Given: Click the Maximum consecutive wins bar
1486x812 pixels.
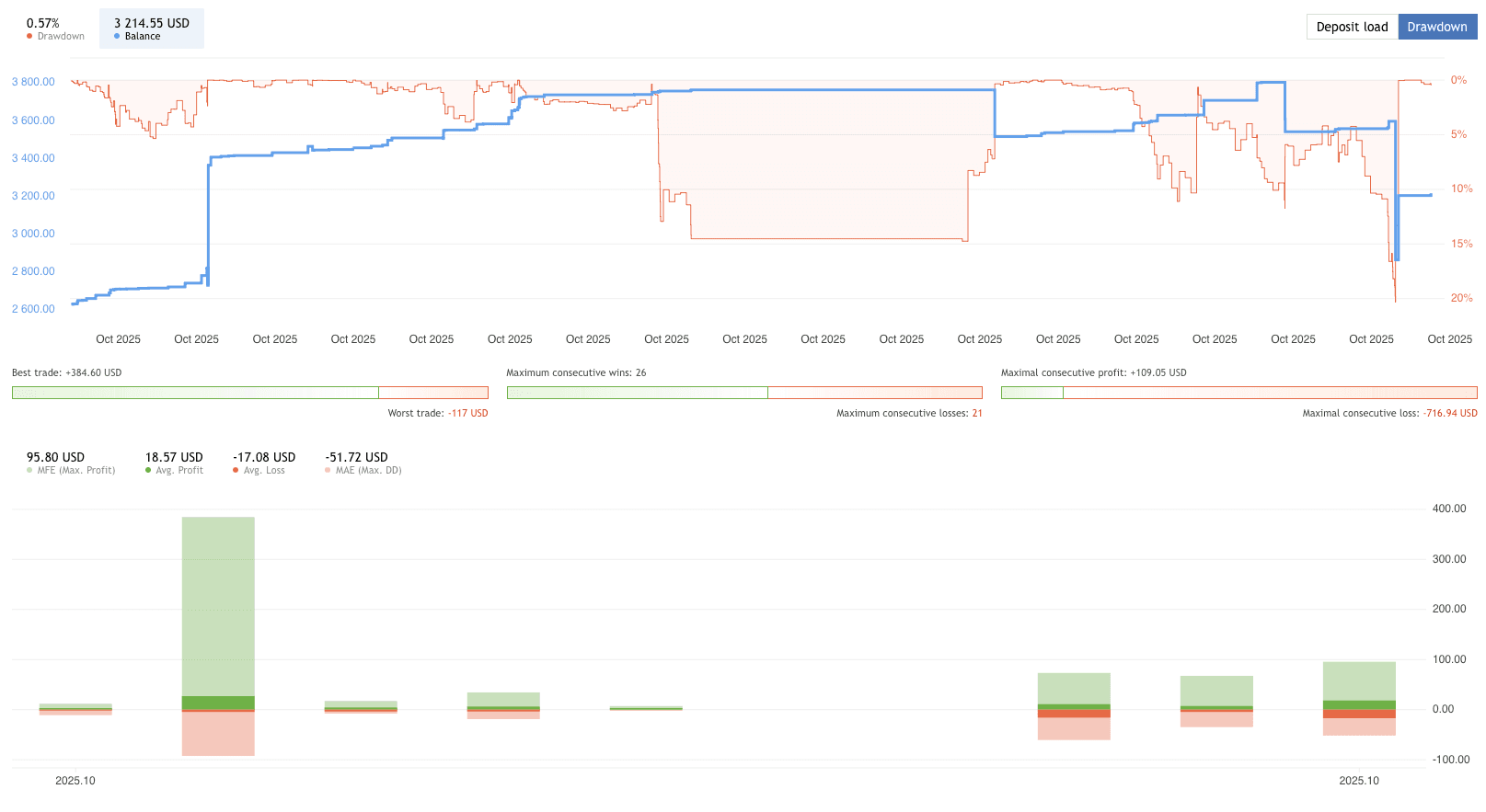Looking at the screenshot, I should click(743, 393).
